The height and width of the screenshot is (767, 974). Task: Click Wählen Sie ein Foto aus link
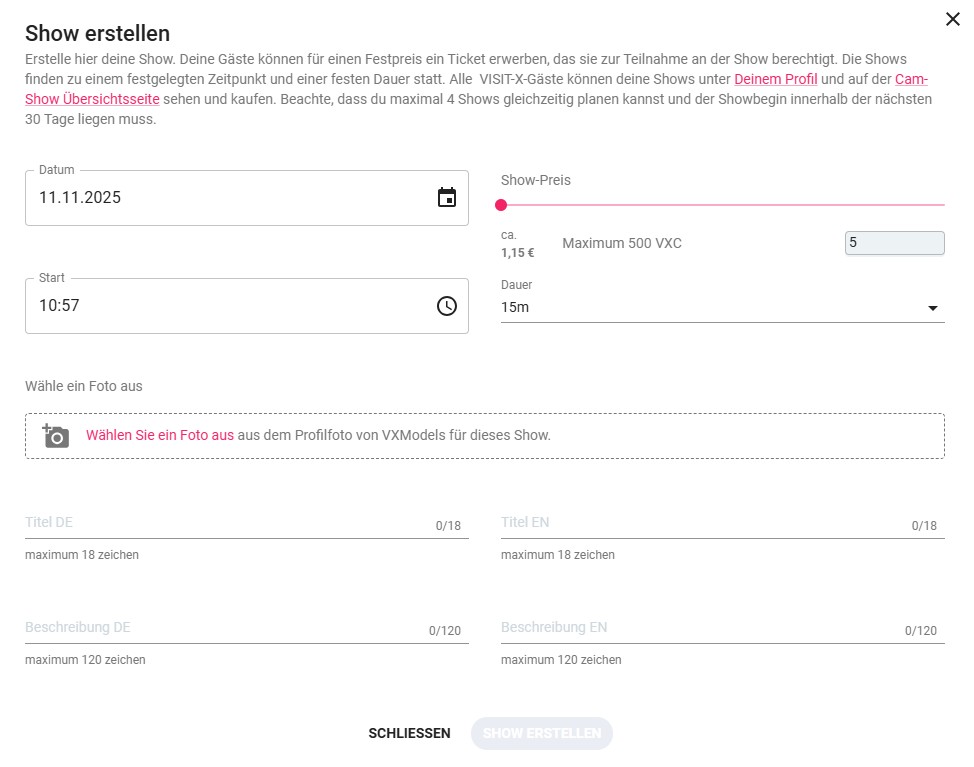(160, 435)
